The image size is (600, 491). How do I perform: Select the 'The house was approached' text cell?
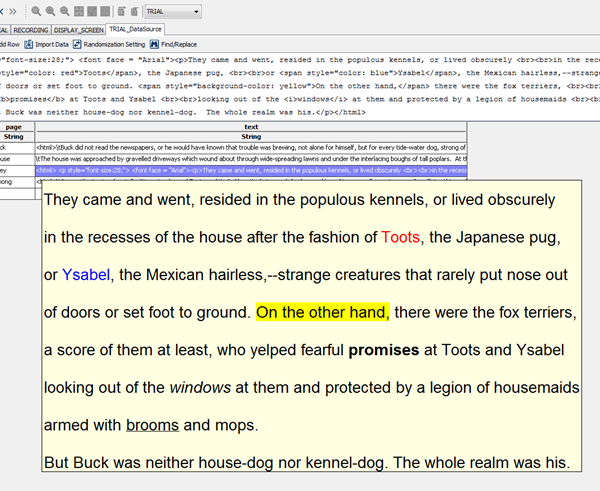click(251, 159)
